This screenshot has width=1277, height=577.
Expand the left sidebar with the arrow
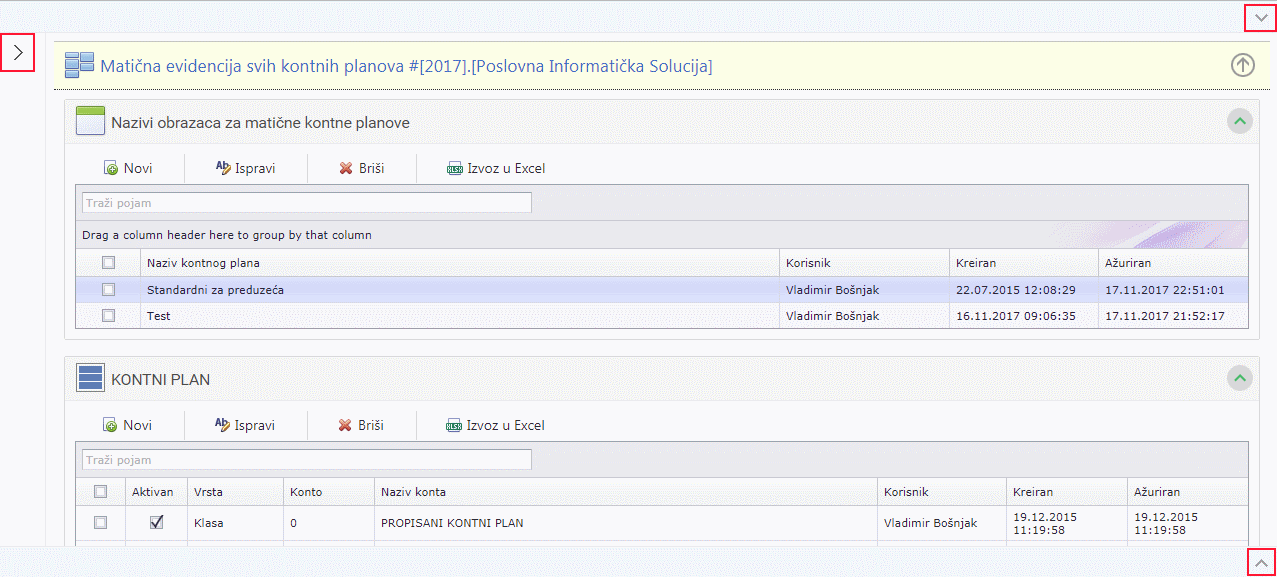click(x=18, y=53)
